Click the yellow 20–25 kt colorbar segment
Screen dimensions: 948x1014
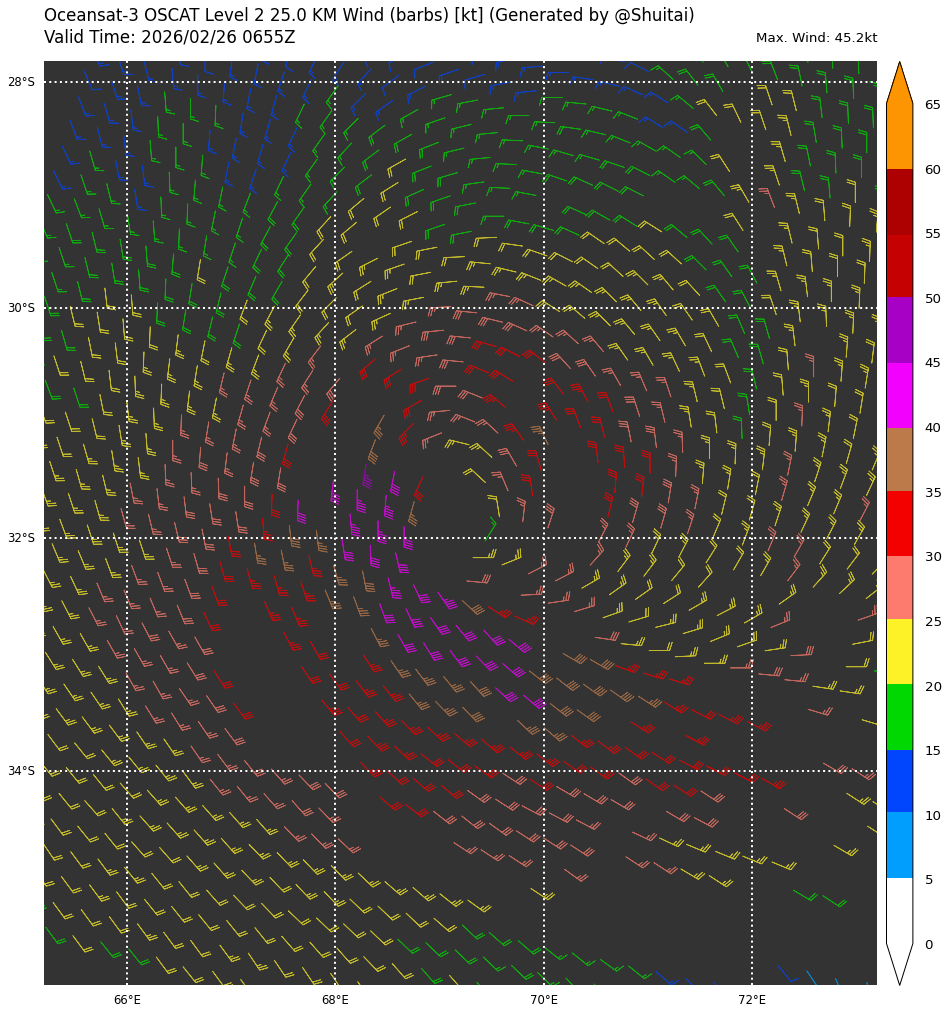[x=899, y=652]
